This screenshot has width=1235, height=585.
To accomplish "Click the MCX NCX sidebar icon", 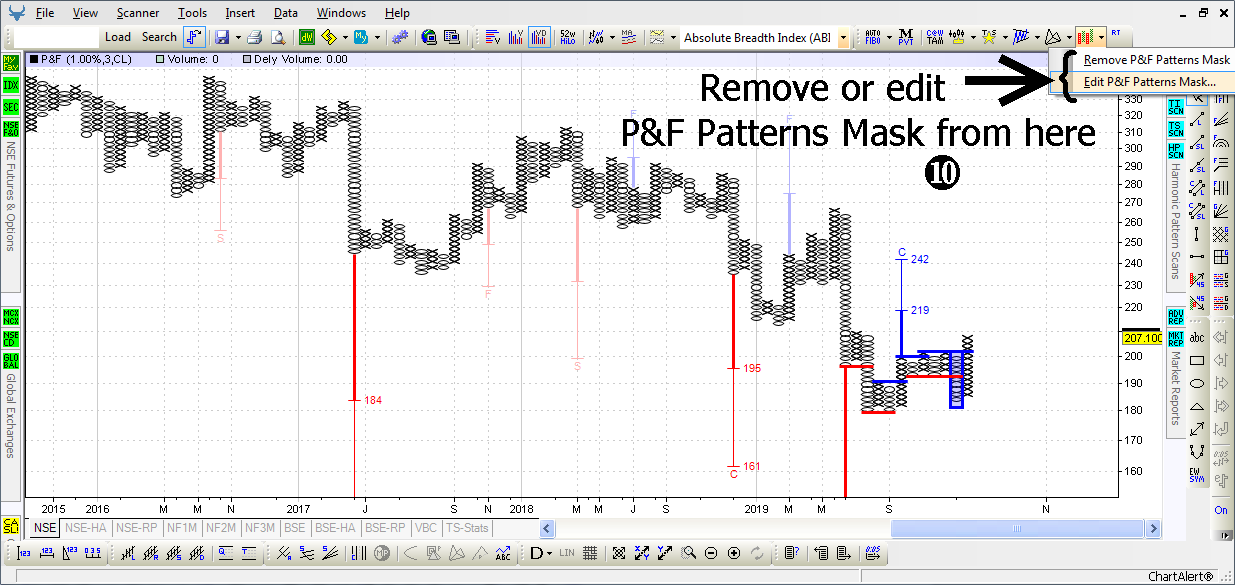I will point(11,316).
